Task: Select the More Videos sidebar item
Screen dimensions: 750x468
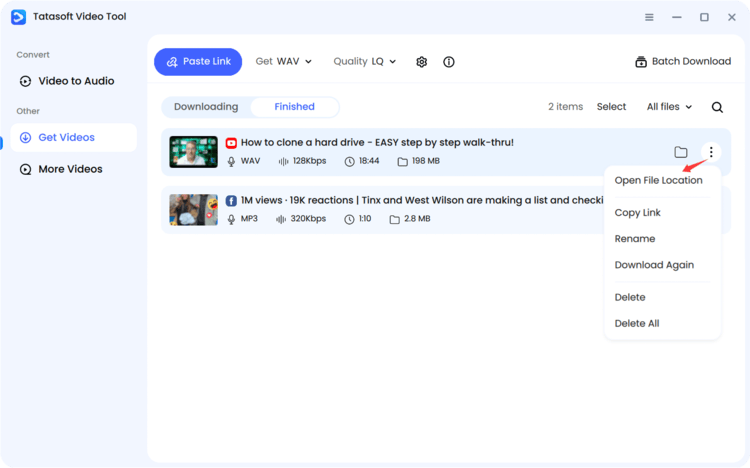Action: (x=74, y=169)
